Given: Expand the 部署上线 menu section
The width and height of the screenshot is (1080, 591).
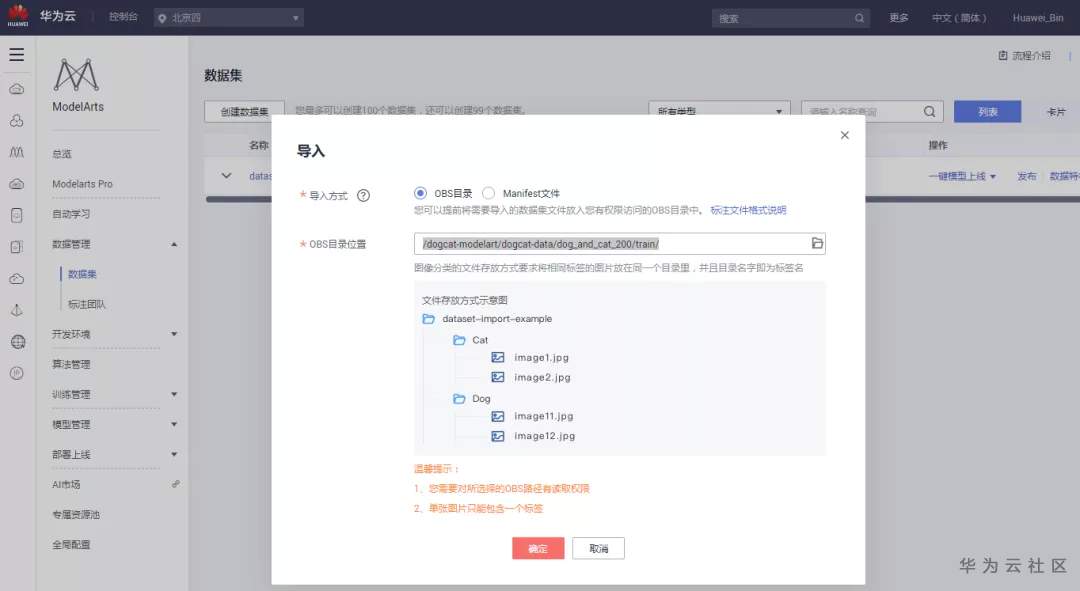Looking at the screenshot, I should coord(174,455).
